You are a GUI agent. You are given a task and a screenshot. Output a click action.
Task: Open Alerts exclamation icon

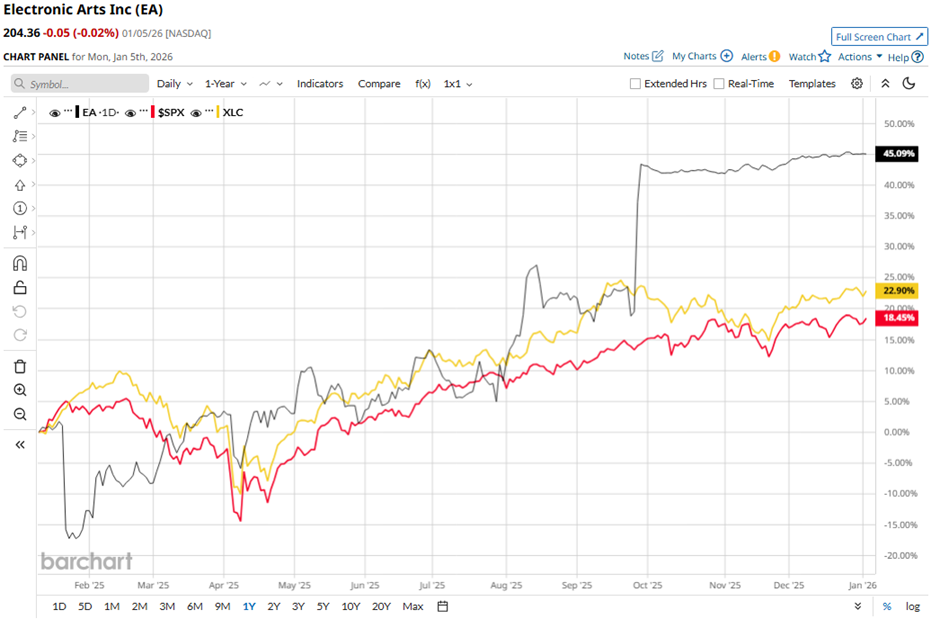pos(775,56)
